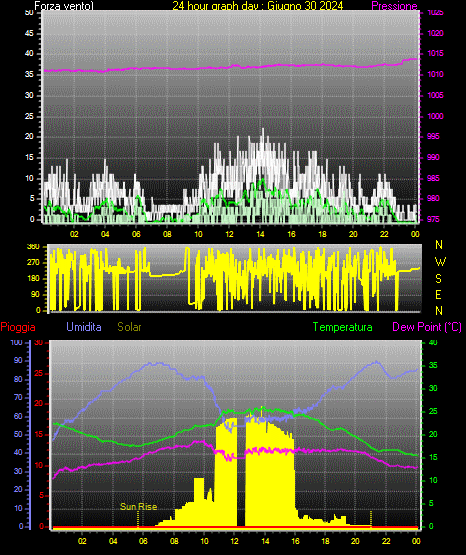466x555 pixels.
Task: Select the 24 hour graph day title
Action: [258, 6]
